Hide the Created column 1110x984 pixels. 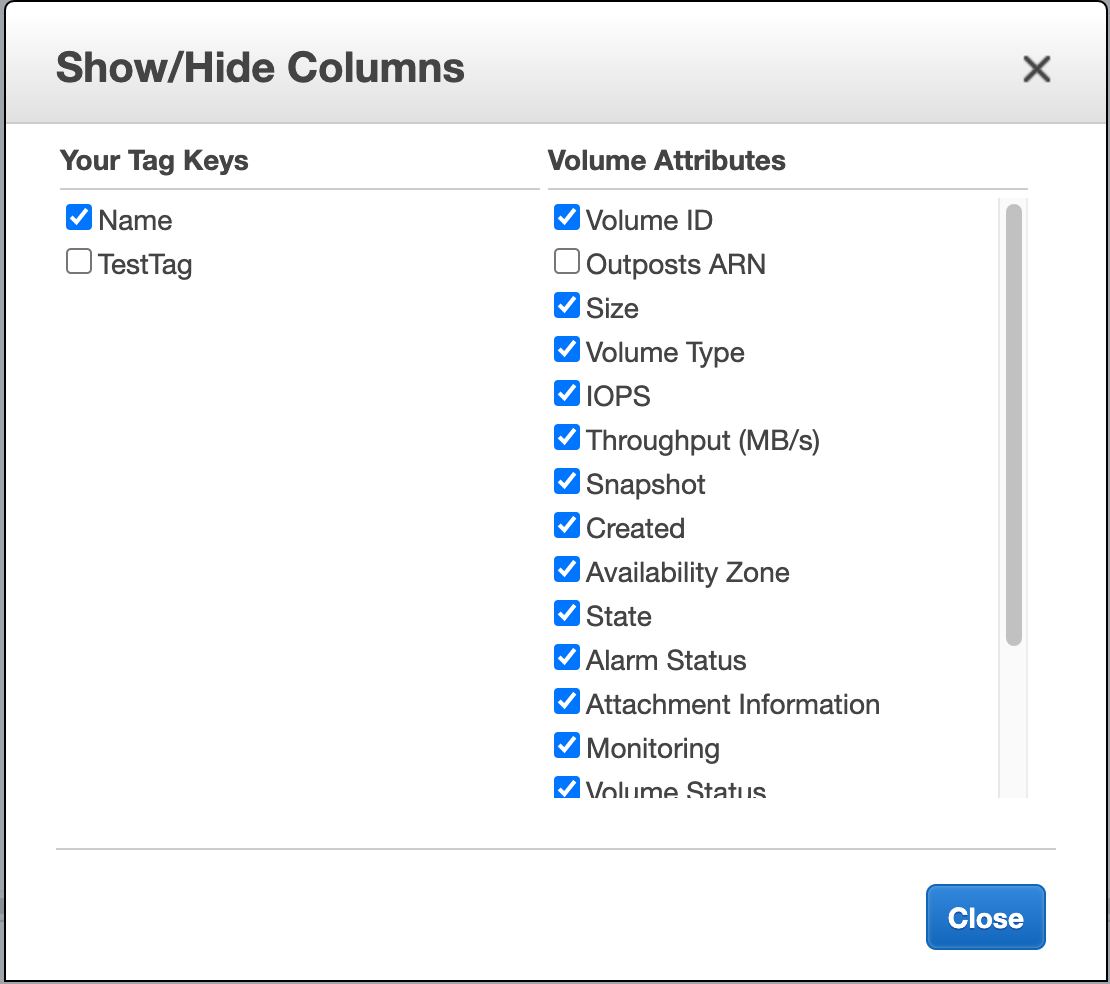[x=567, y=525]
